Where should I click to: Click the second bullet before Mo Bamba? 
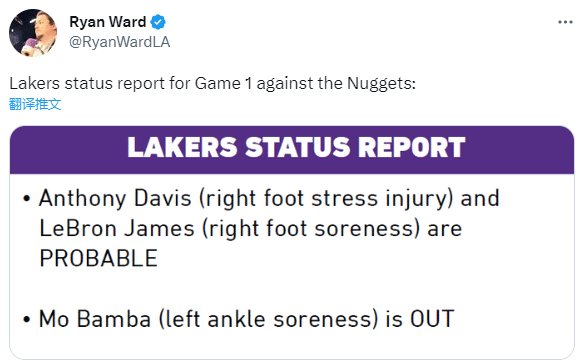coord(26,320)
